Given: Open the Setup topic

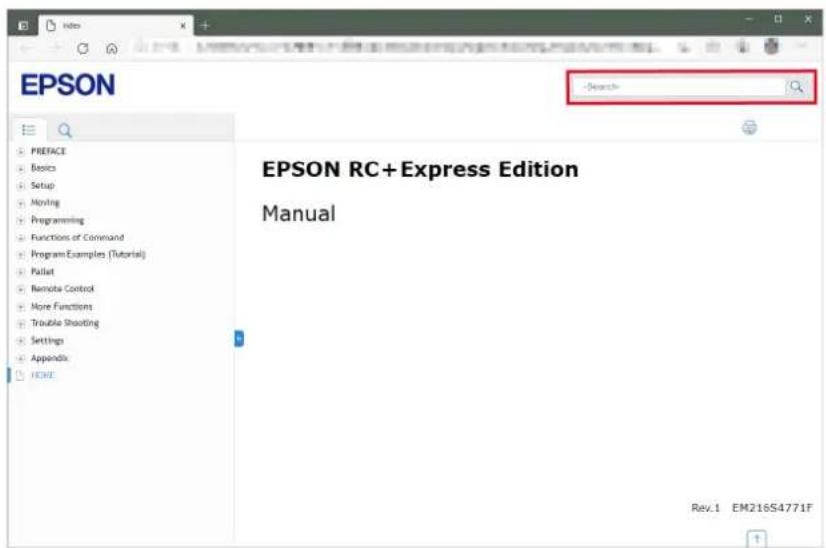Looking at the screenshot, I should [43, 185].
